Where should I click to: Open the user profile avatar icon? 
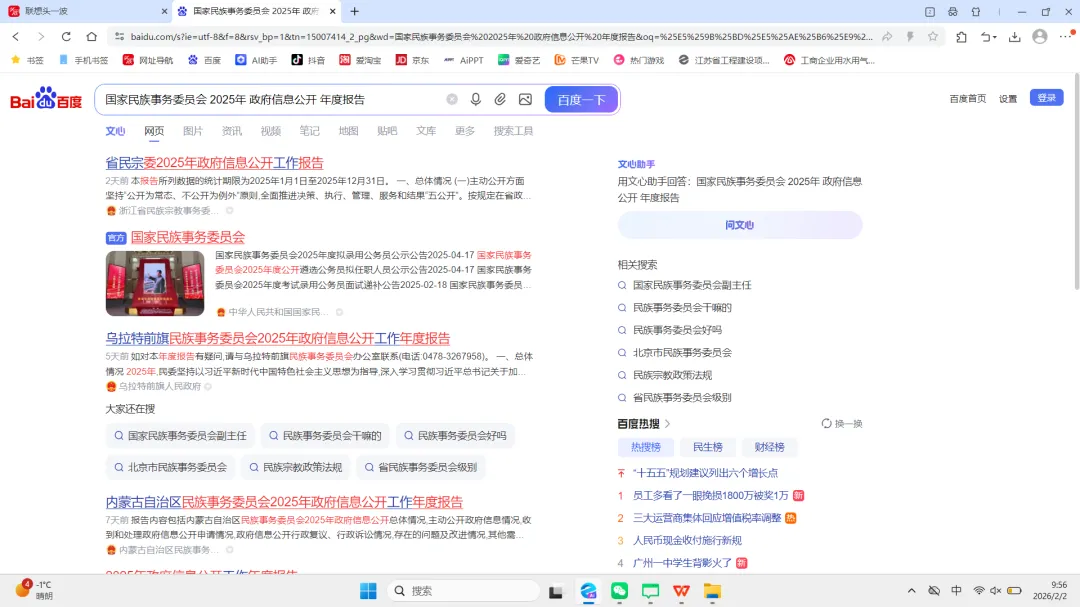[1040, 37]
